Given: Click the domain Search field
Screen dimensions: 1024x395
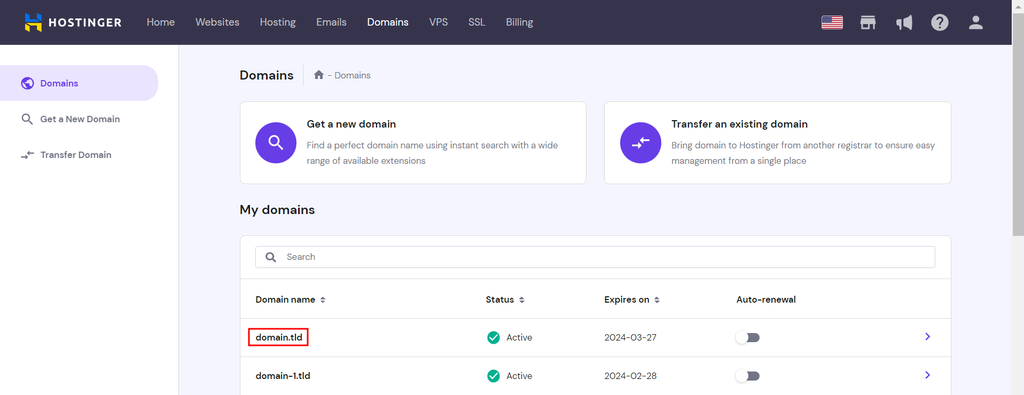Looking at the screenshot, I should point(595,257).
